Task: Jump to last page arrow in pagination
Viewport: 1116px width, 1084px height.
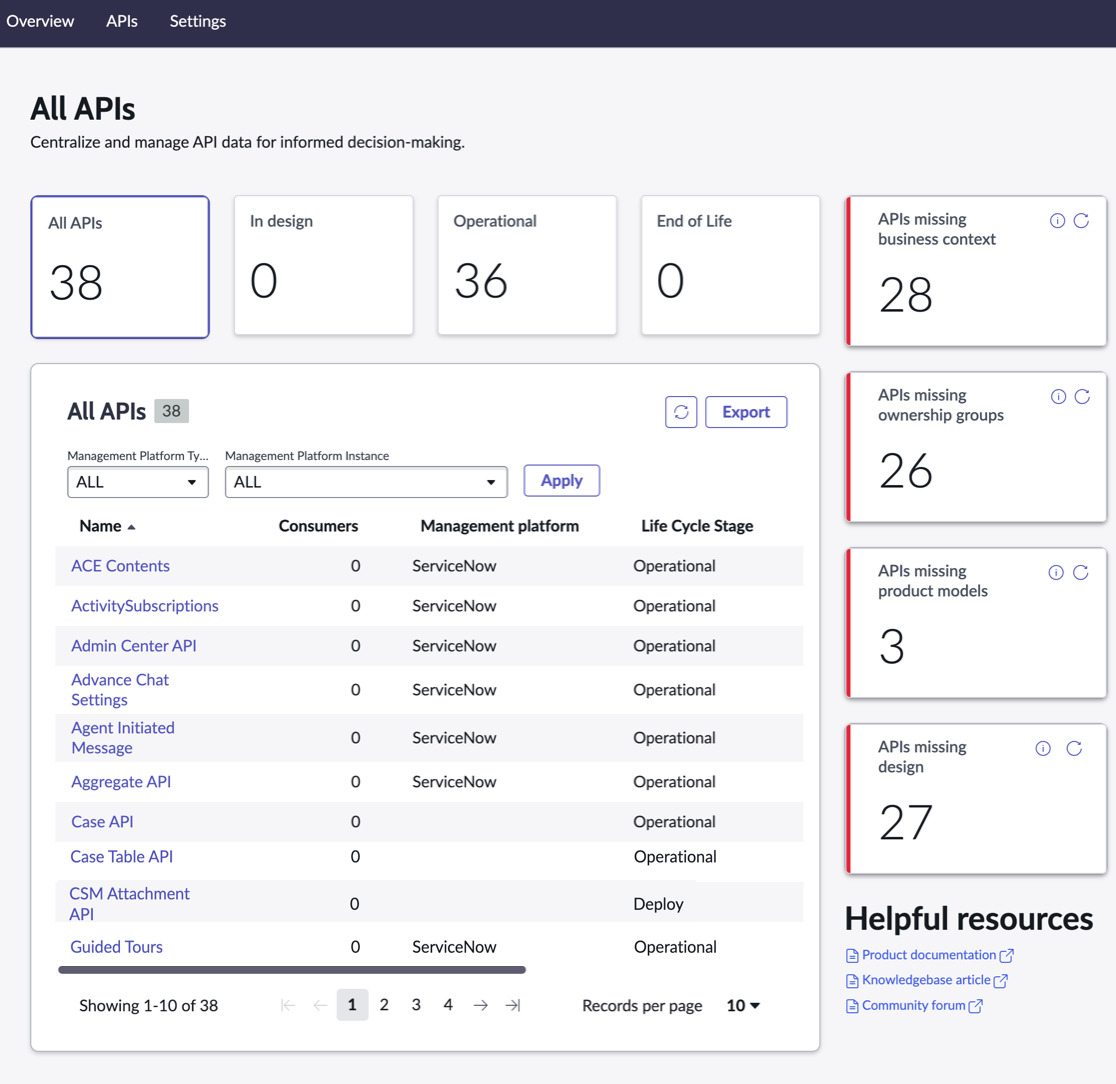Action: tap(512, 1005)
